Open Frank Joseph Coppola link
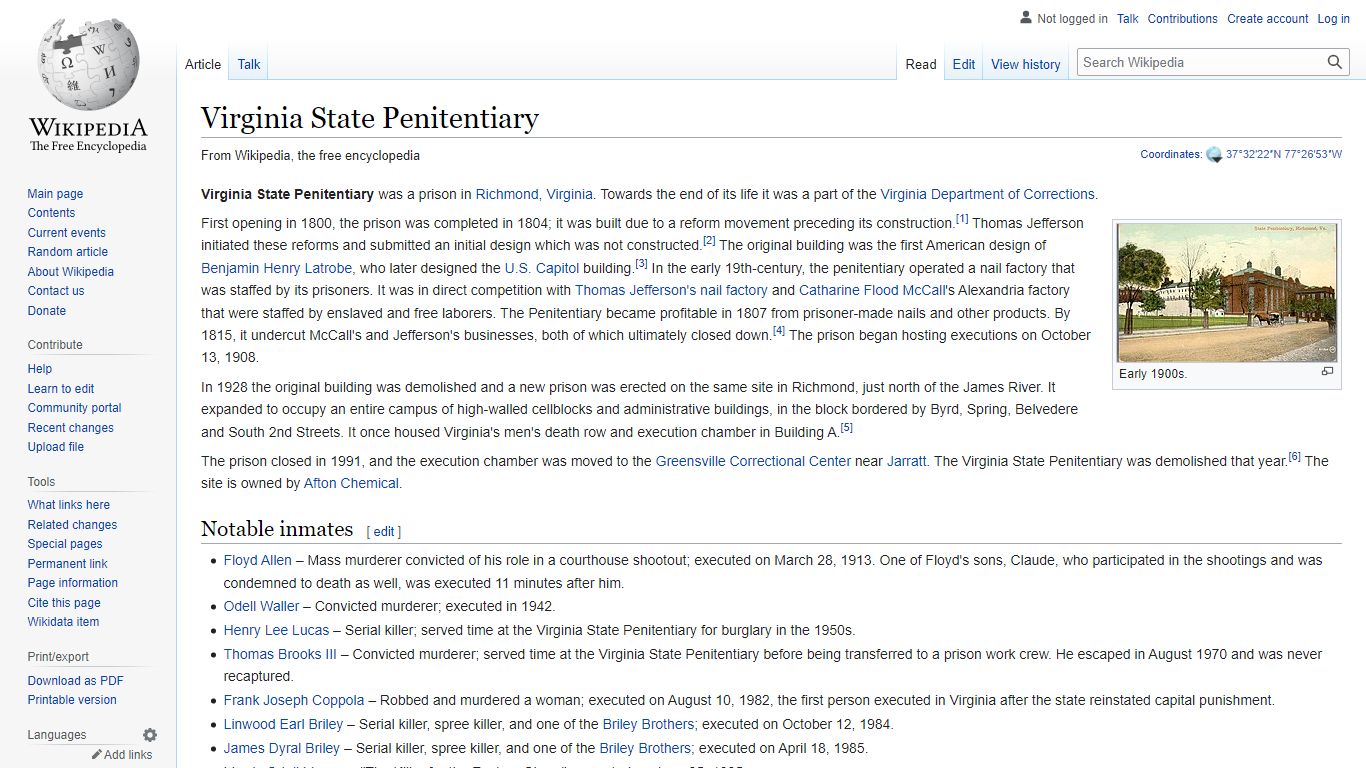Viewport: 1366px width, 768px height. 294,700
